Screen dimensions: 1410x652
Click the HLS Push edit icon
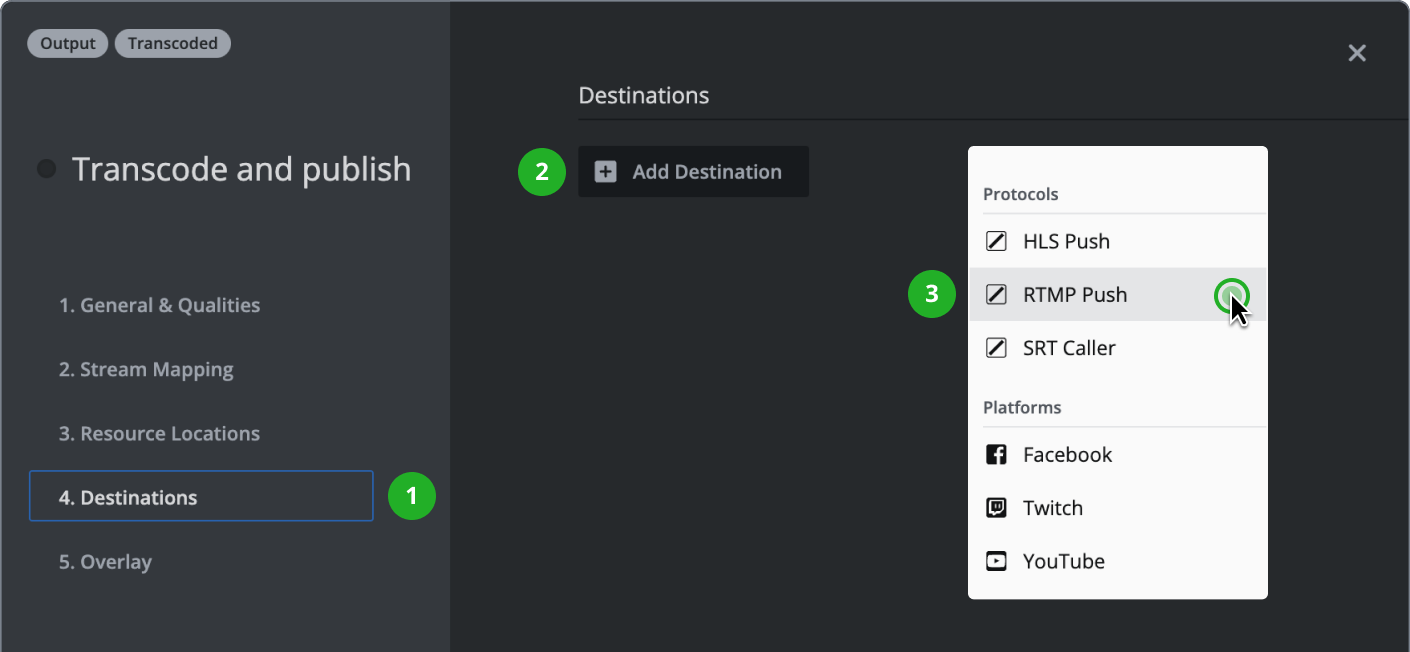(996, 241)
